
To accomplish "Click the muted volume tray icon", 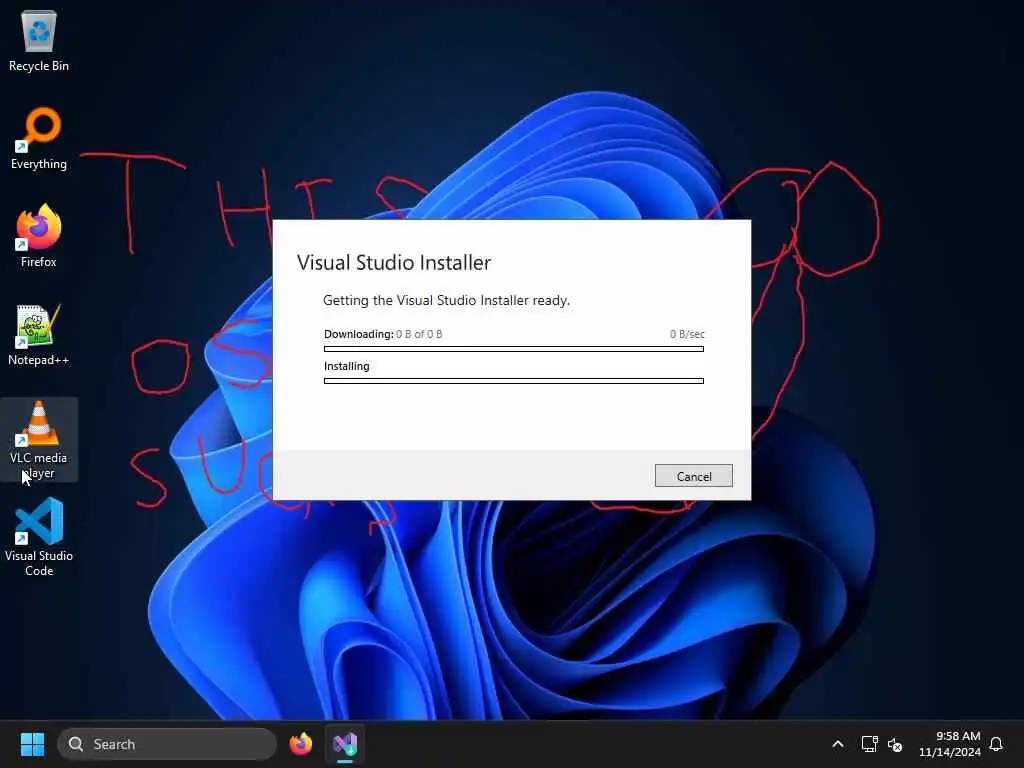I will point(895,744).
